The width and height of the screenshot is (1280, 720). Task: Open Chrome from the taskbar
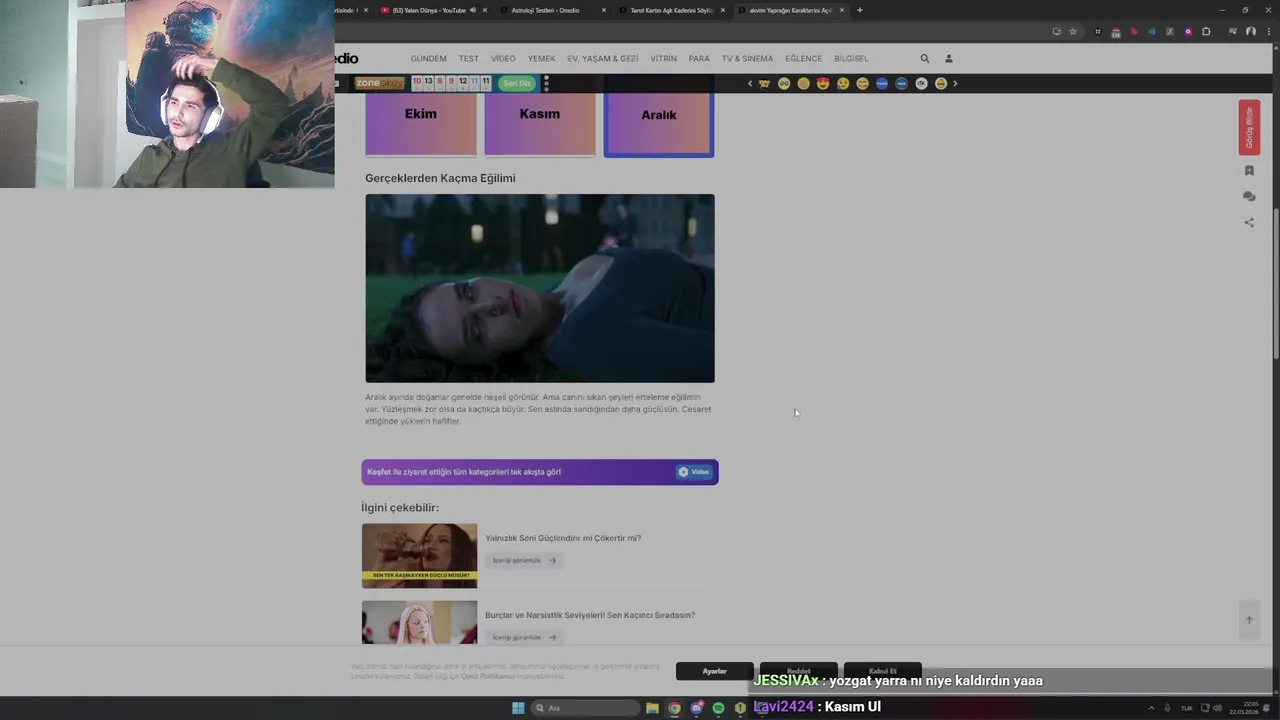[674, 708]
